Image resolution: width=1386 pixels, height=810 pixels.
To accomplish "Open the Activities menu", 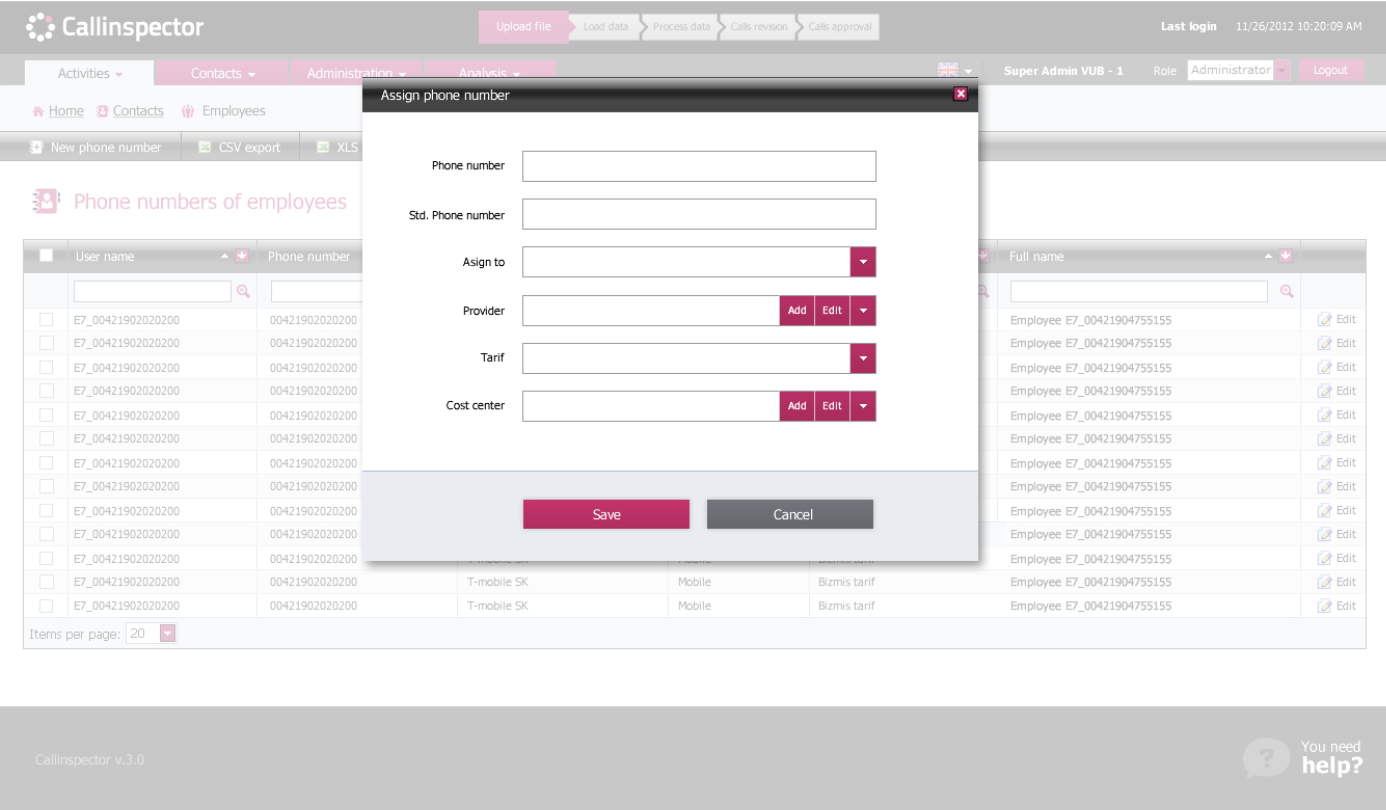I will tap(87, 72).
